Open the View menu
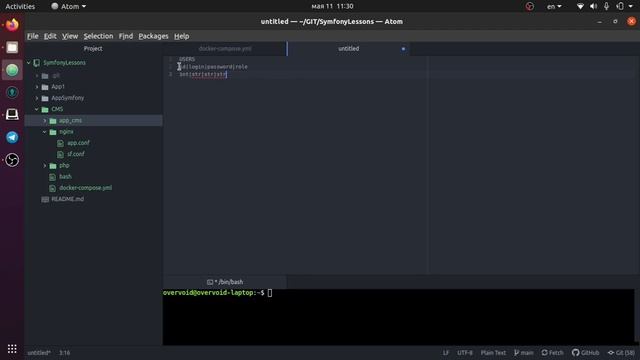 pyautogui.click(x=70, y=36)
